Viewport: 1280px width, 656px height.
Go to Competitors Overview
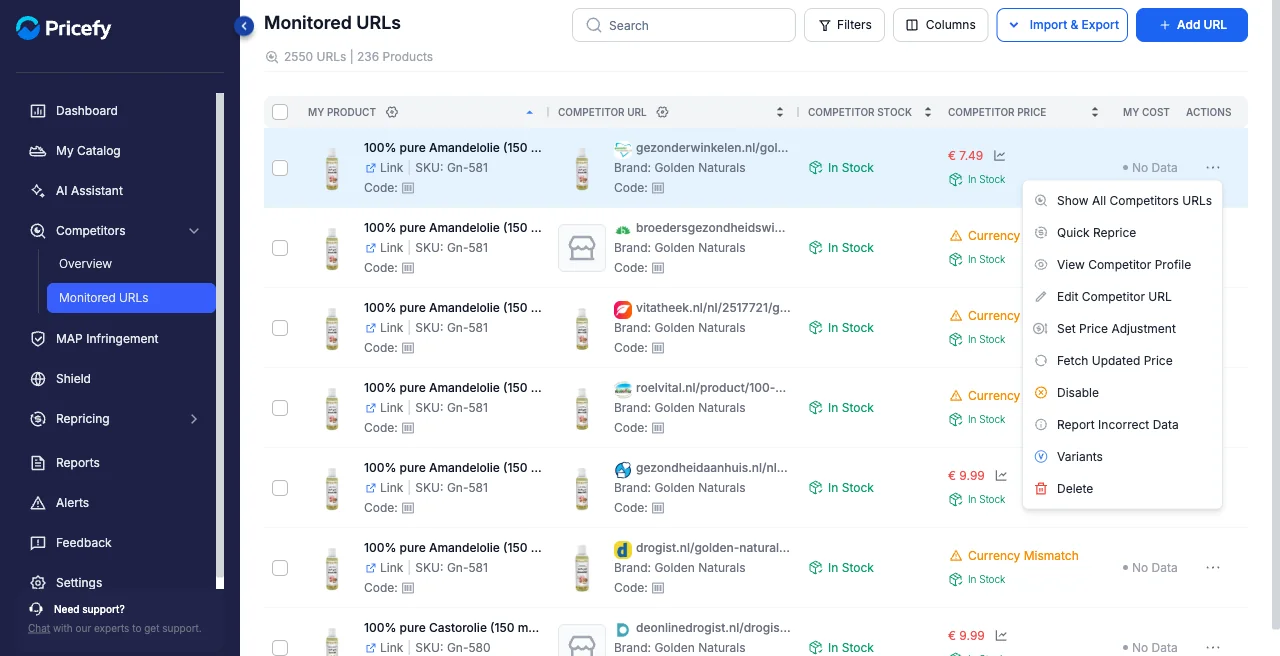[x=85, y=264]
